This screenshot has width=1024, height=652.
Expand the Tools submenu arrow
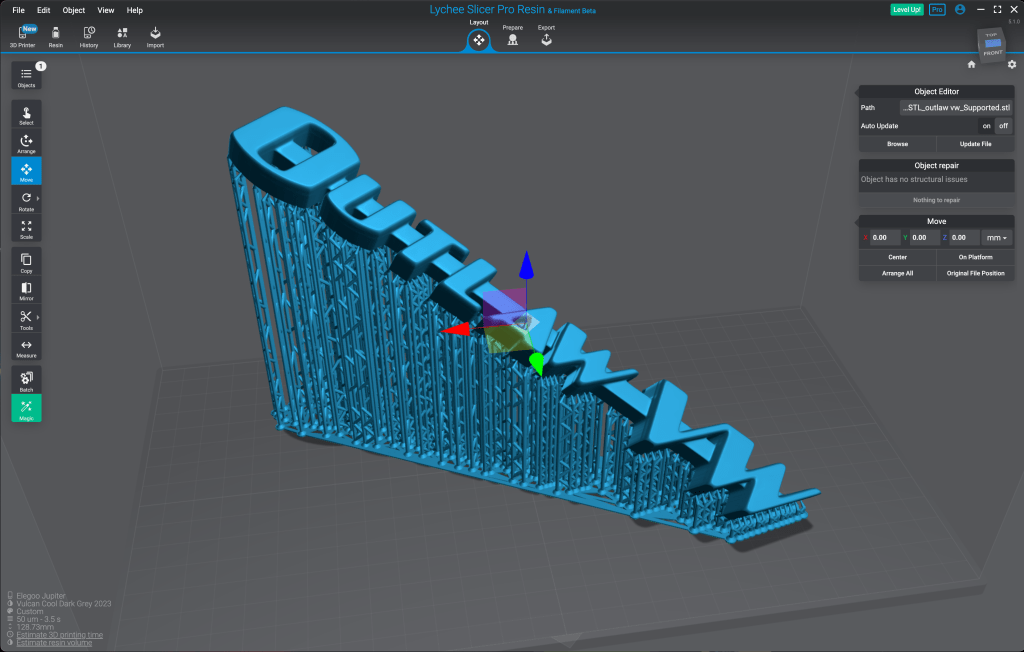(38, 317)
